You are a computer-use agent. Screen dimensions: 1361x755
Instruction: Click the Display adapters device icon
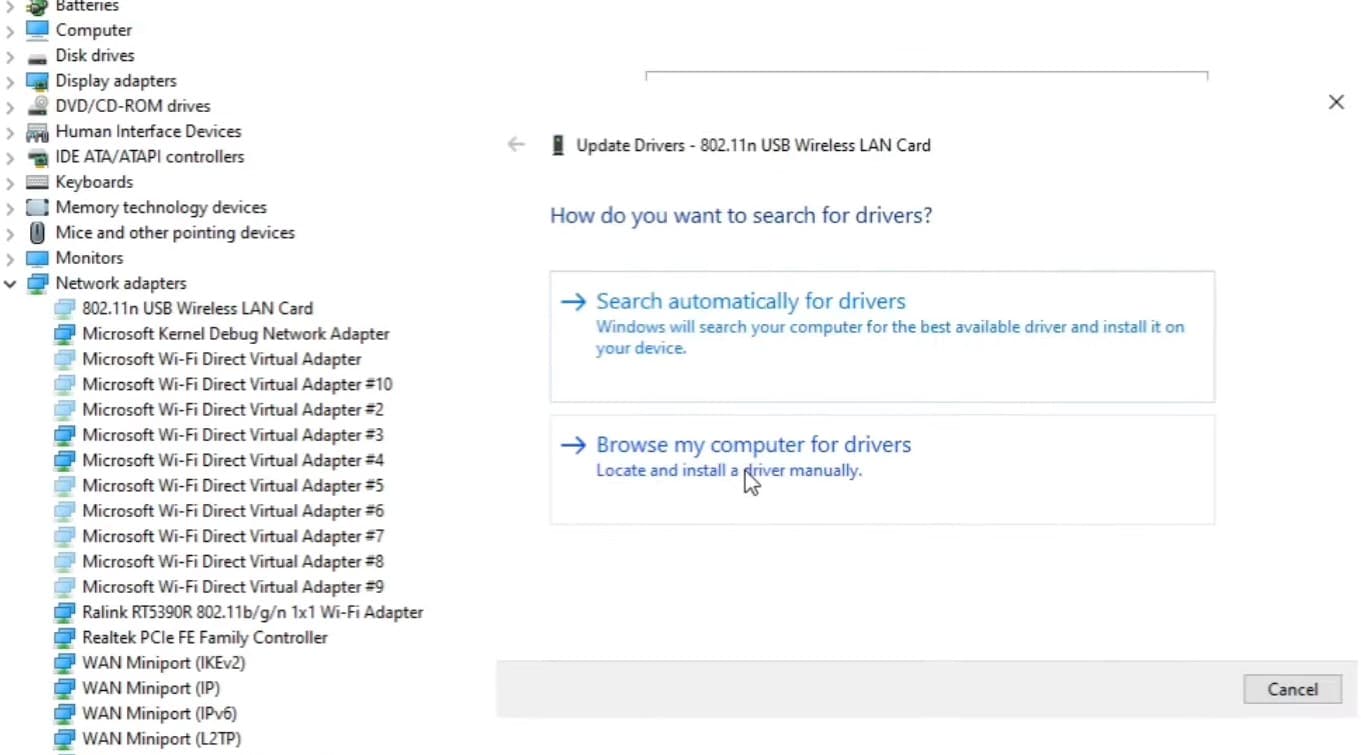(37, 81)
